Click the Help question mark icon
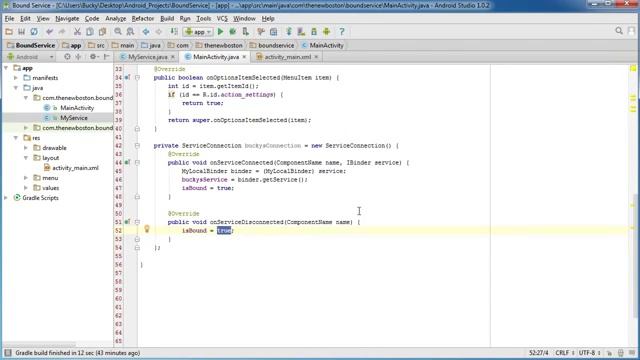Image resolution: width=640 pixels, height=360 pixels. pyautogui.click(x=342, y=31)
